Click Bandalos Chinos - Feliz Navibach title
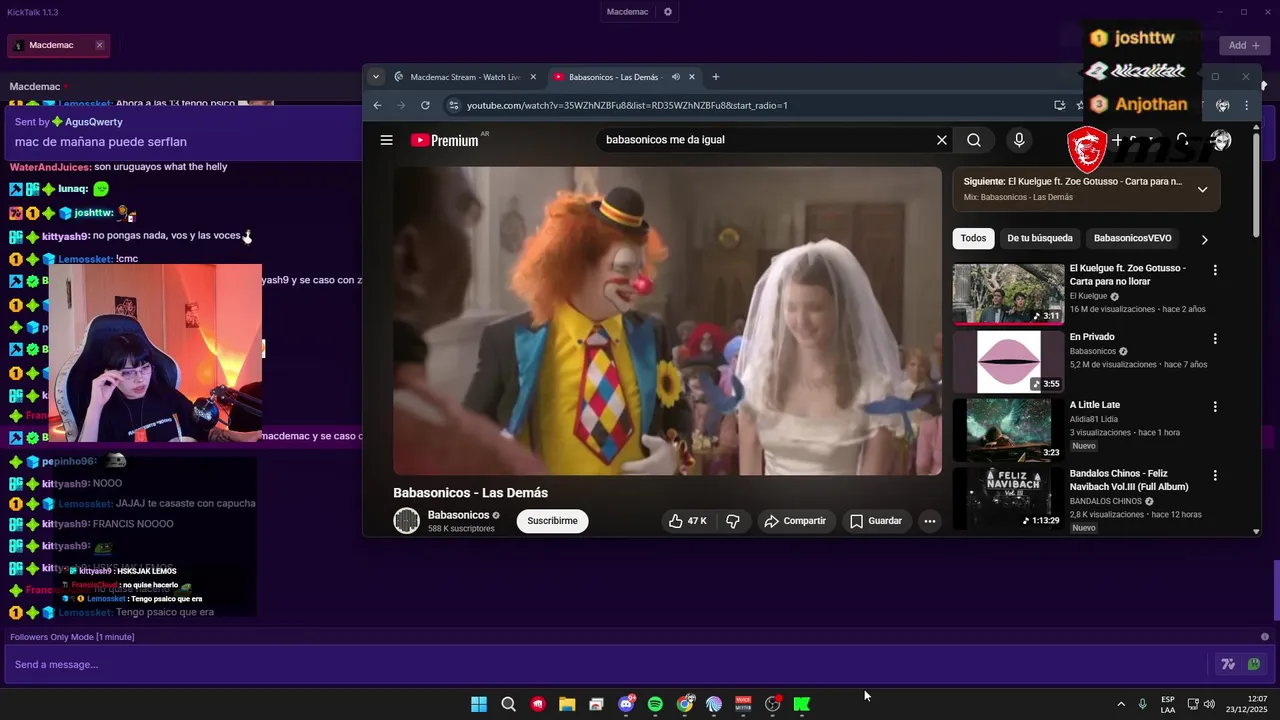 (x=1129, y=480)
